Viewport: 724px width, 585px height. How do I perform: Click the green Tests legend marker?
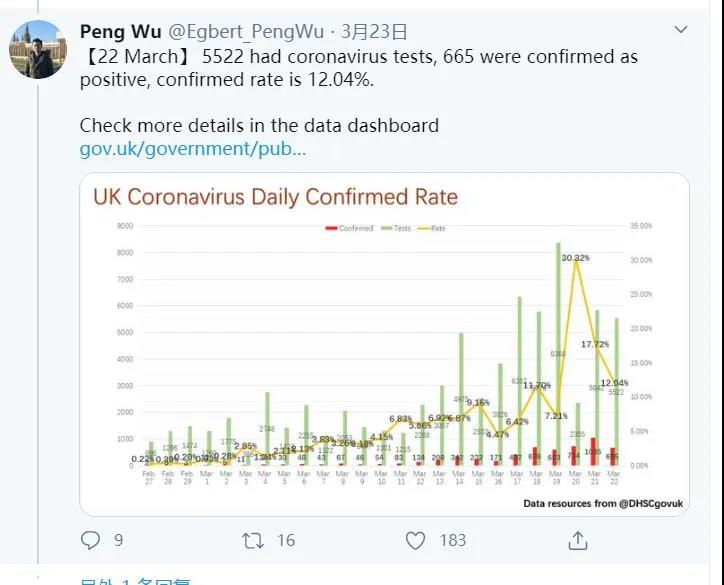point(385,228)
